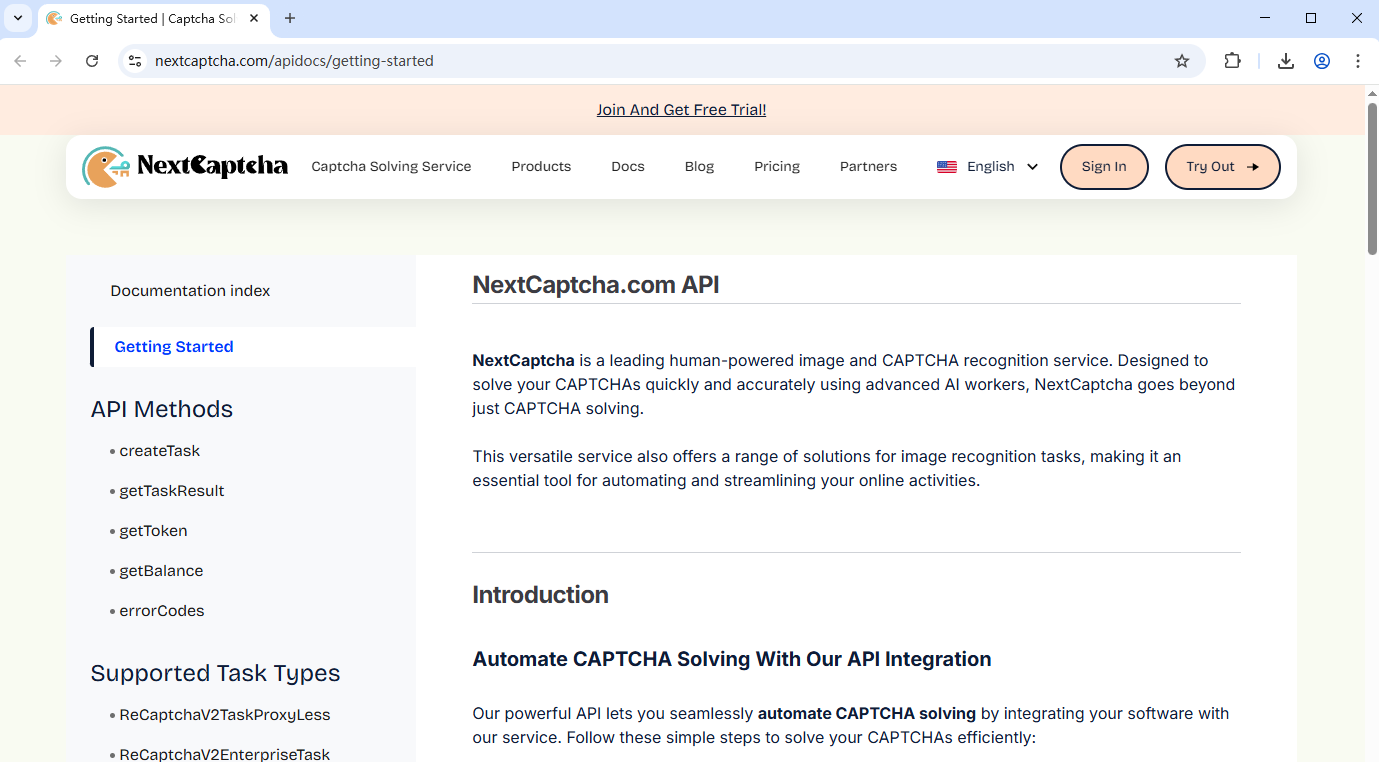This screenshot has height=762, width=1379.
Task: Go back with browser back arrow
Action: tap(20, 61)
